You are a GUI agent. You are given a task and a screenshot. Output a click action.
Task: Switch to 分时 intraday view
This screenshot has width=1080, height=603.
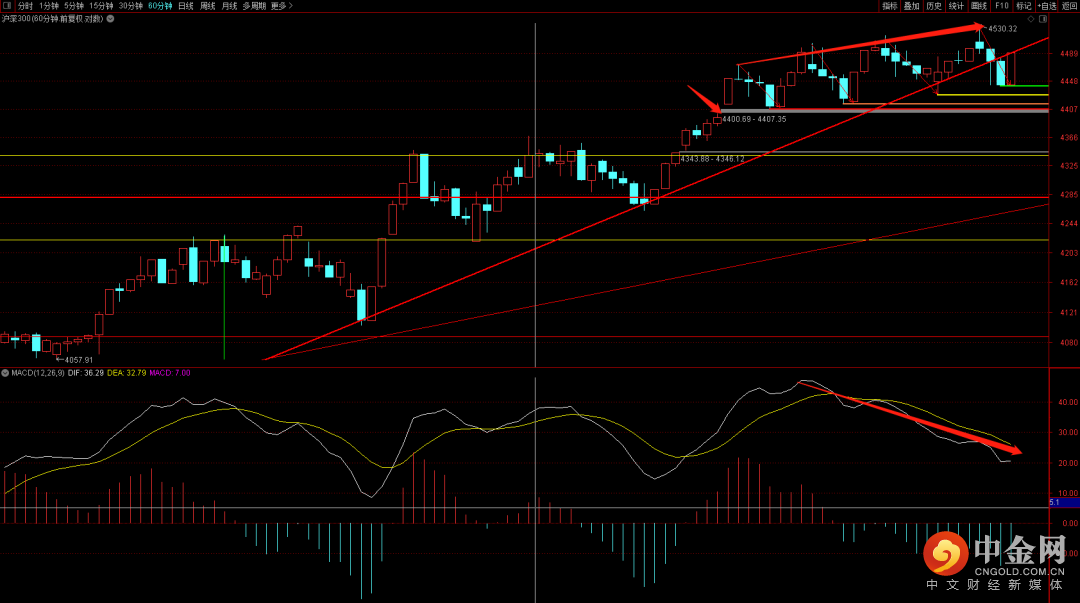[25, 6]
